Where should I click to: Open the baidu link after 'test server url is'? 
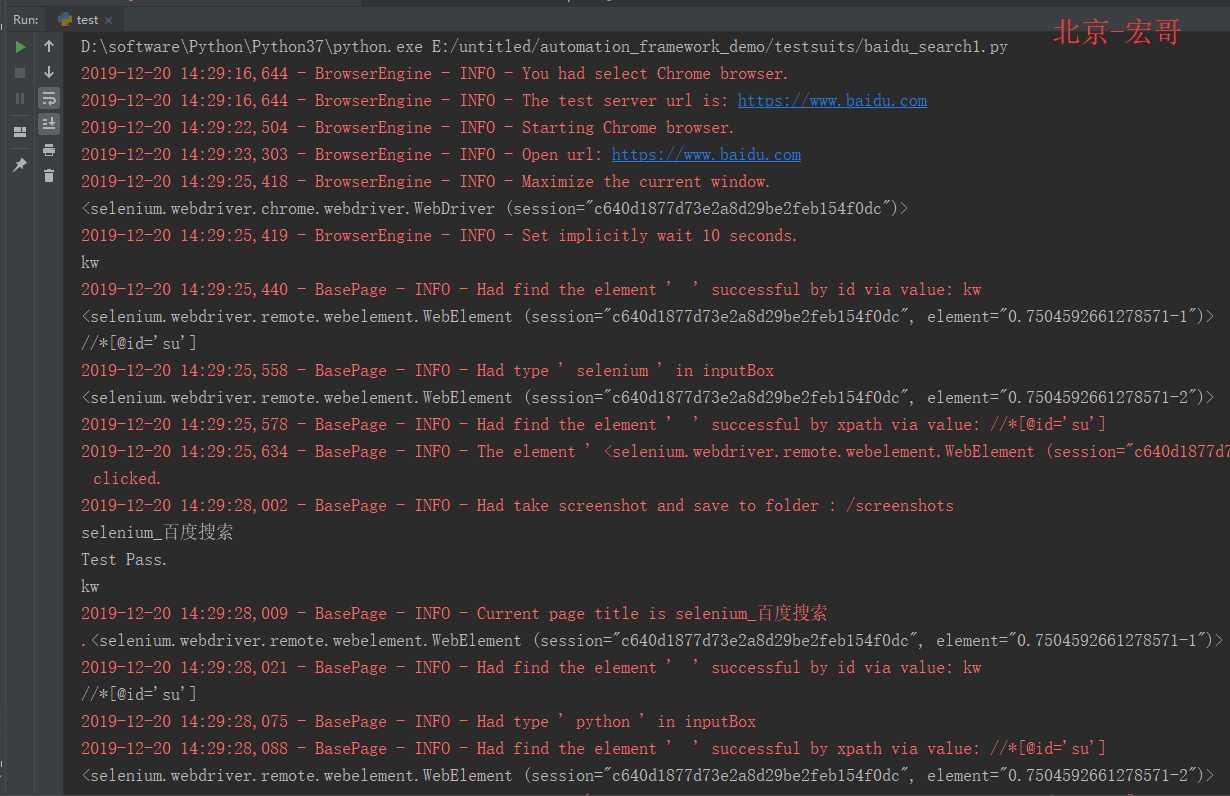tap(832, 101)
